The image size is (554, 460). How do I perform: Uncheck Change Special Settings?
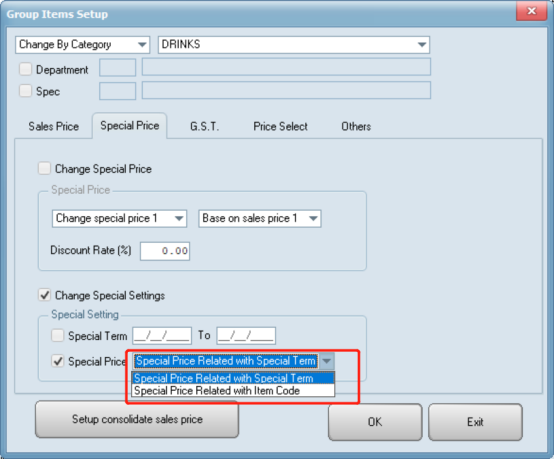(45, 295)
